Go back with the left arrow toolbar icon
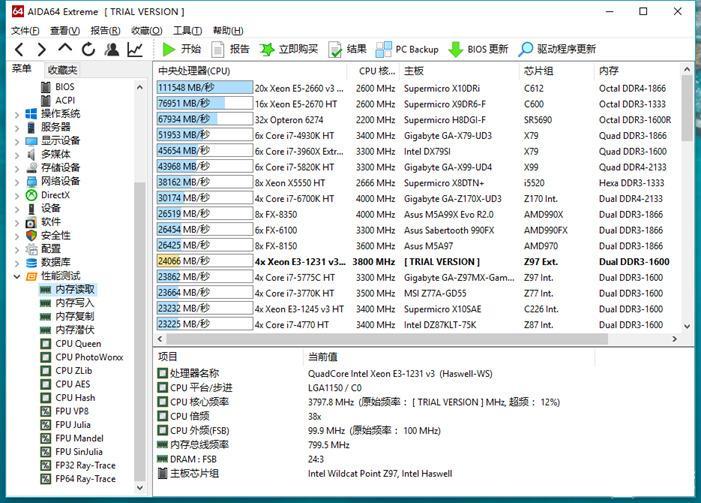Image resolution: width=701 pixels, height=503 pixels. point(19,49)
